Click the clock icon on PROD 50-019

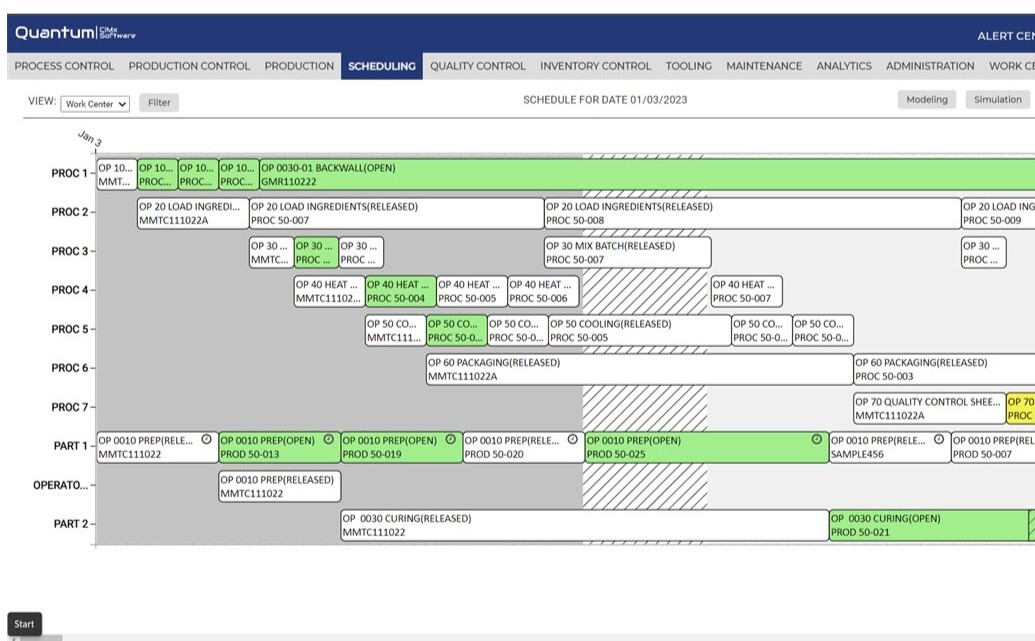pos(451,438)
